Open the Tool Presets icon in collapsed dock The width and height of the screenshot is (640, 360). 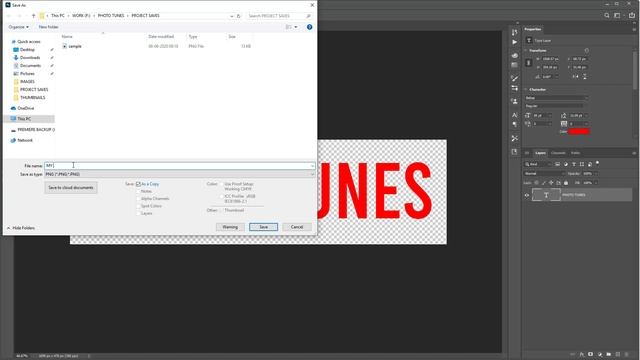click(x=515, y=138)
